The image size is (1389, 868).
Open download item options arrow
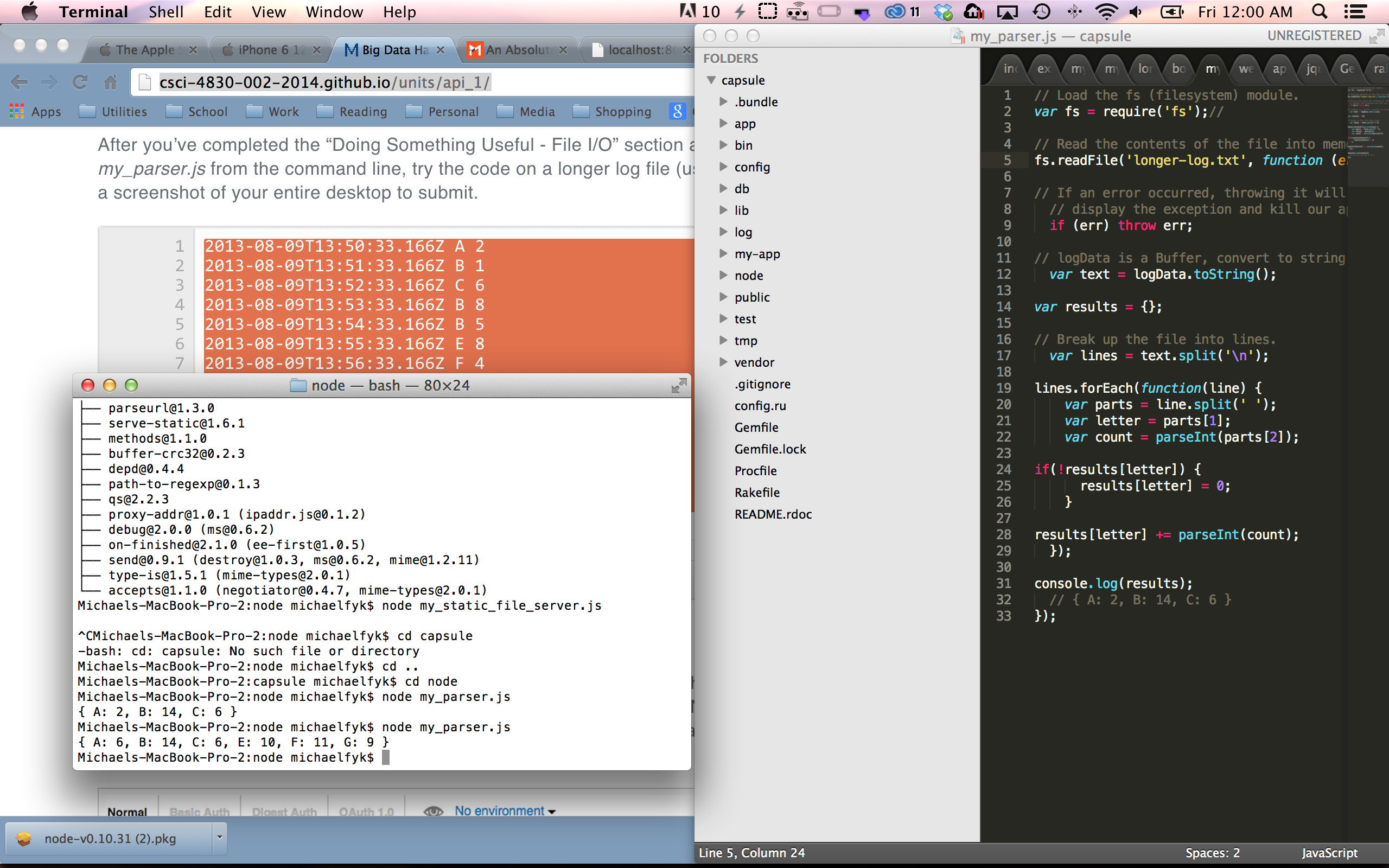coord(219,838)
